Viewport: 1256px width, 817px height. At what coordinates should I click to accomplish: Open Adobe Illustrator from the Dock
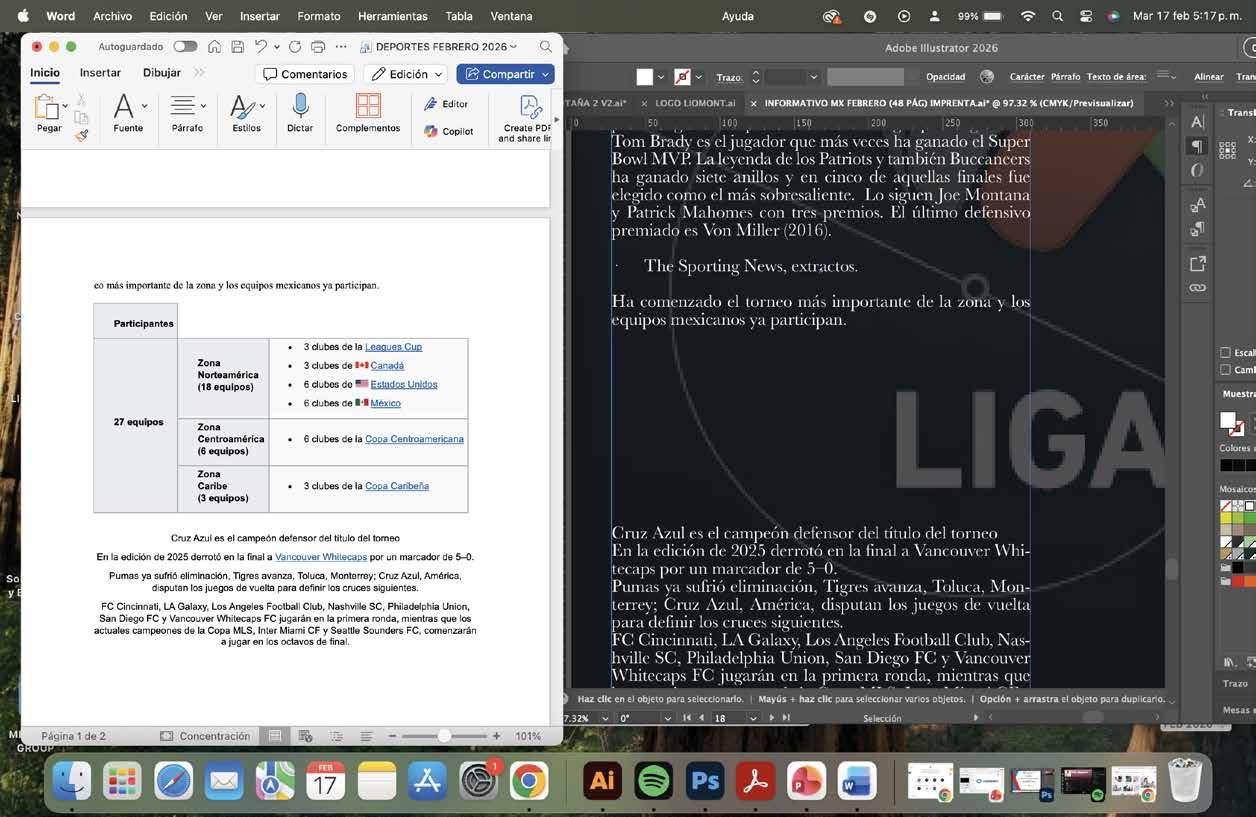pyautogui.click(x=602, y=781)
